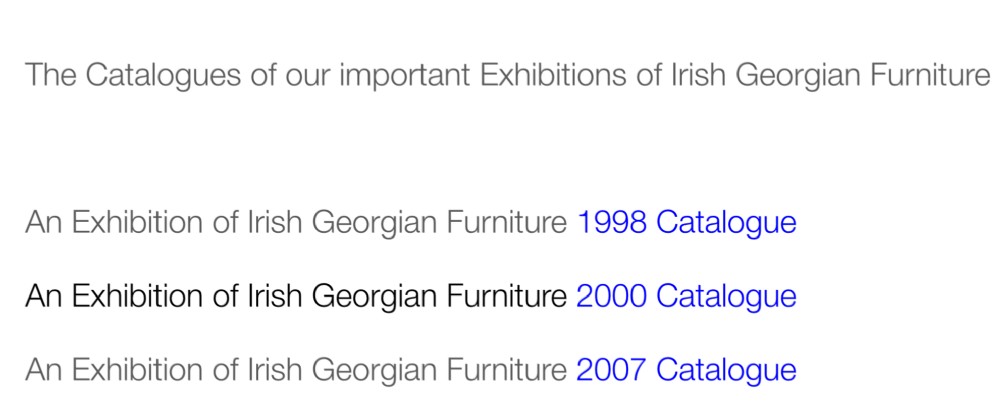The height and width of the screenshot is (413, 1000).
Task: Click the word Georgian in the 1998 row
Action: tap(376, 224)
